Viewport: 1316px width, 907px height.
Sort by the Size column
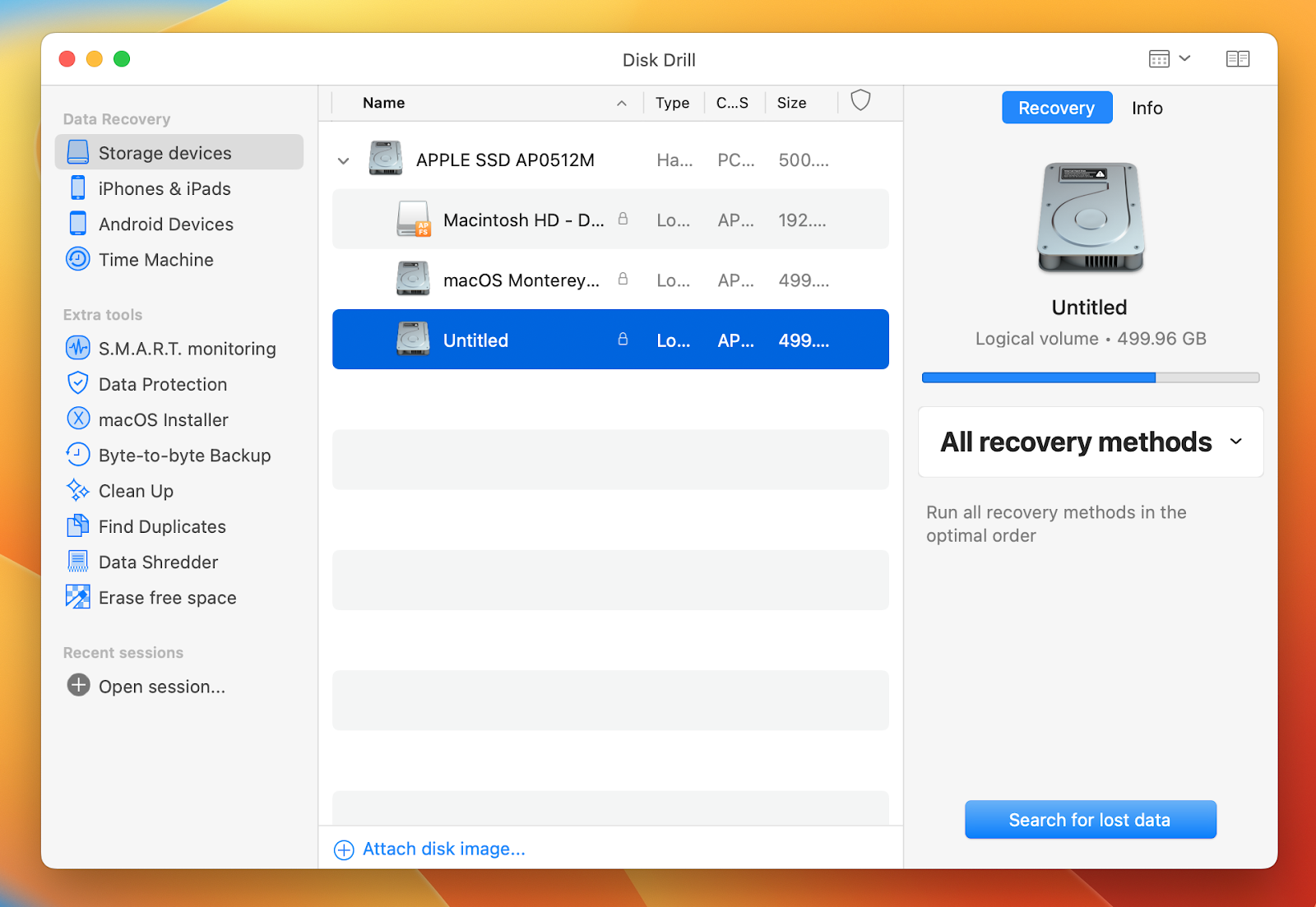pos(791,103)
